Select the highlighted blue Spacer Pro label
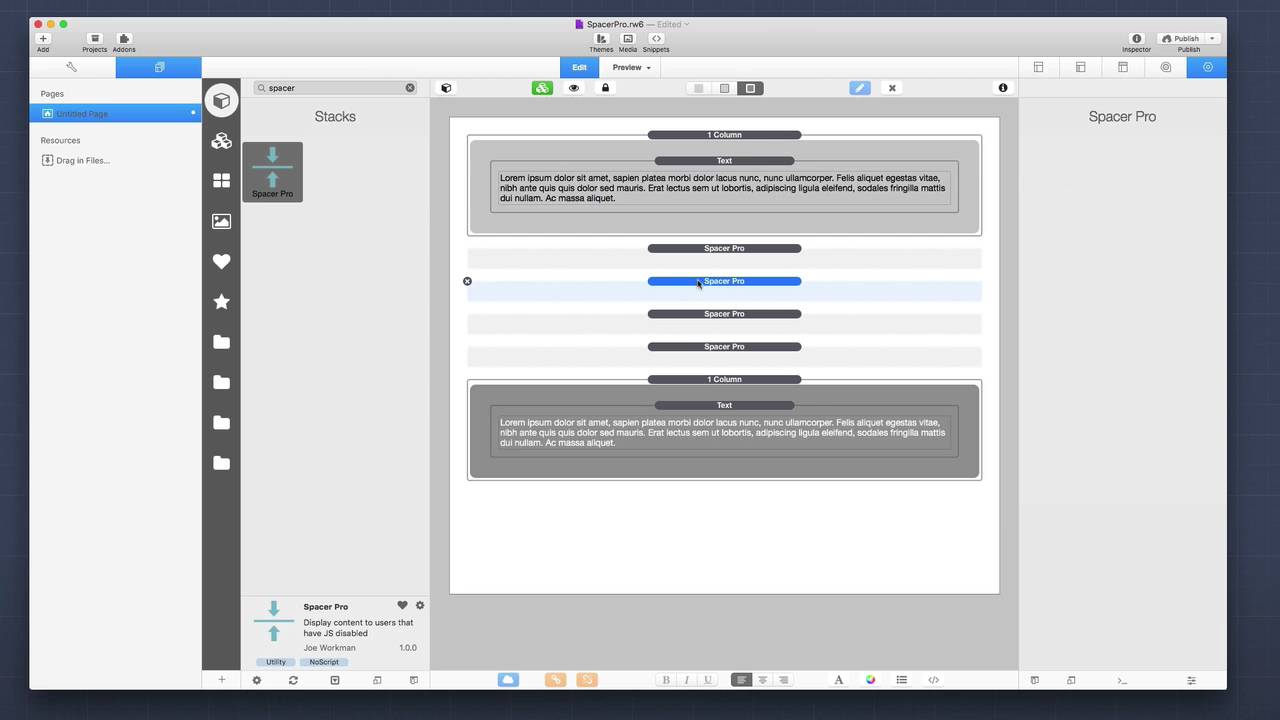 coord(724,281)
